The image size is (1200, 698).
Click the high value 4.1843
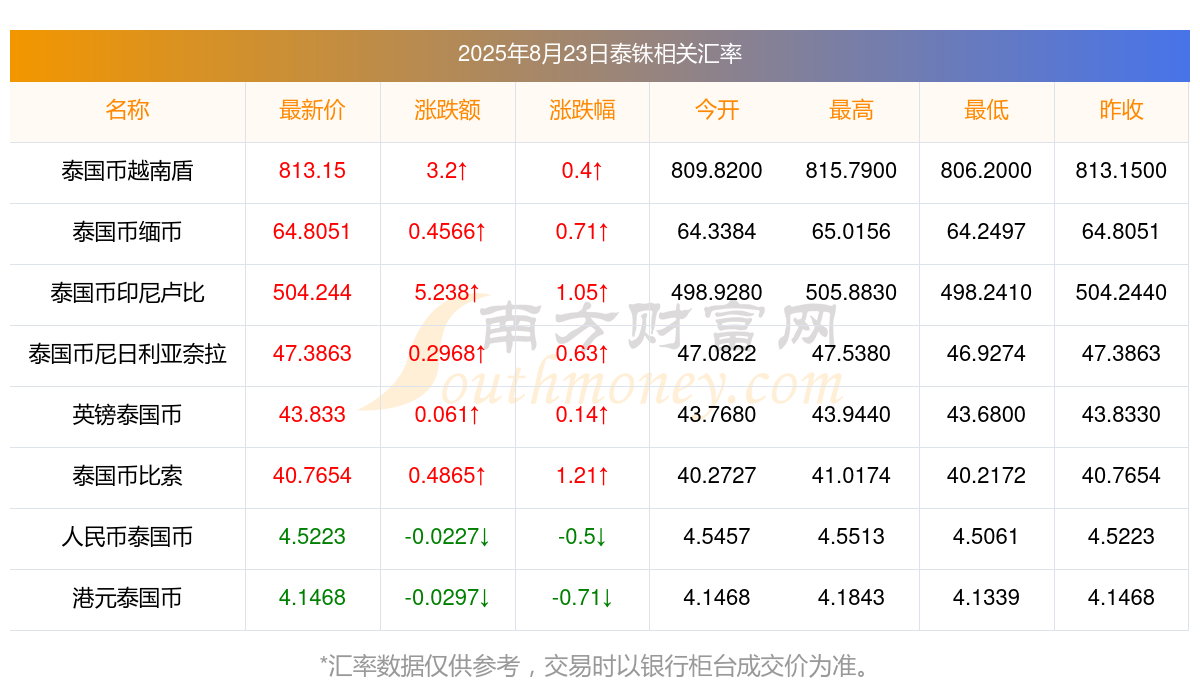click(x=851, y=598)
